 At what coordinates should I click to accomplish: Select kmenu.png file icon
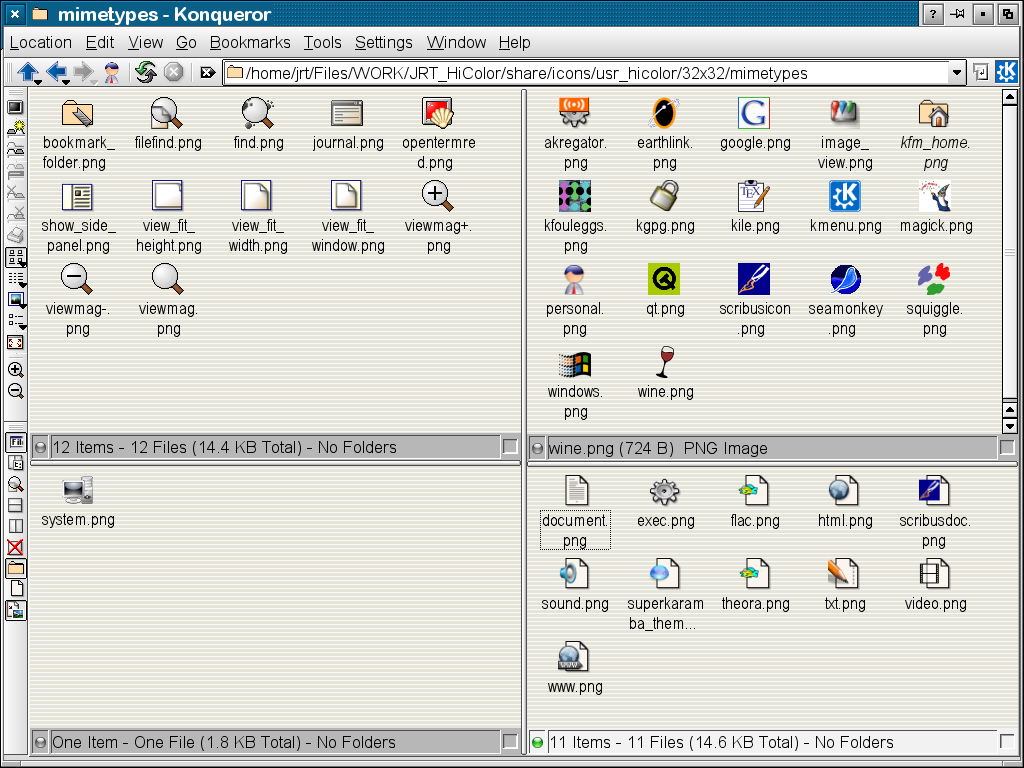tap(844, 196)
